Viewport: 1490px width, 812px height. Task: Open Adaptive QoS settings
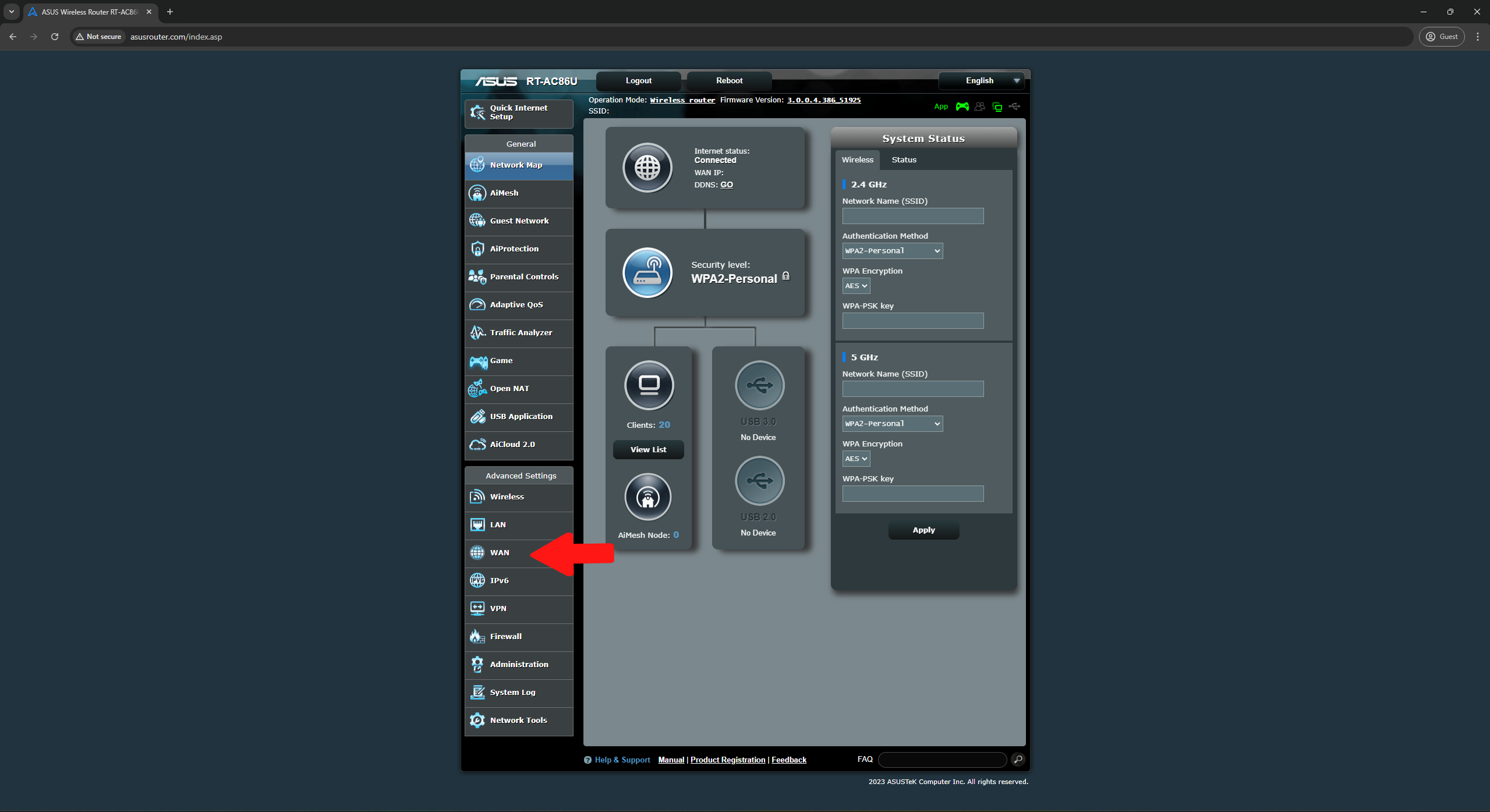click(519, 305)
